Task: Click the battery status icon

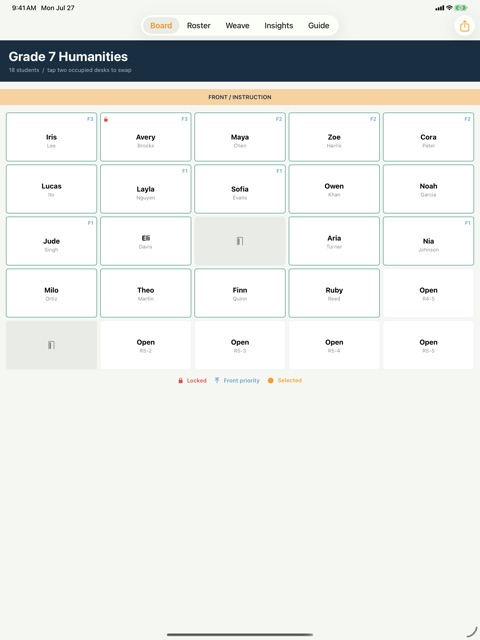Action: click(x=461, y=8)
